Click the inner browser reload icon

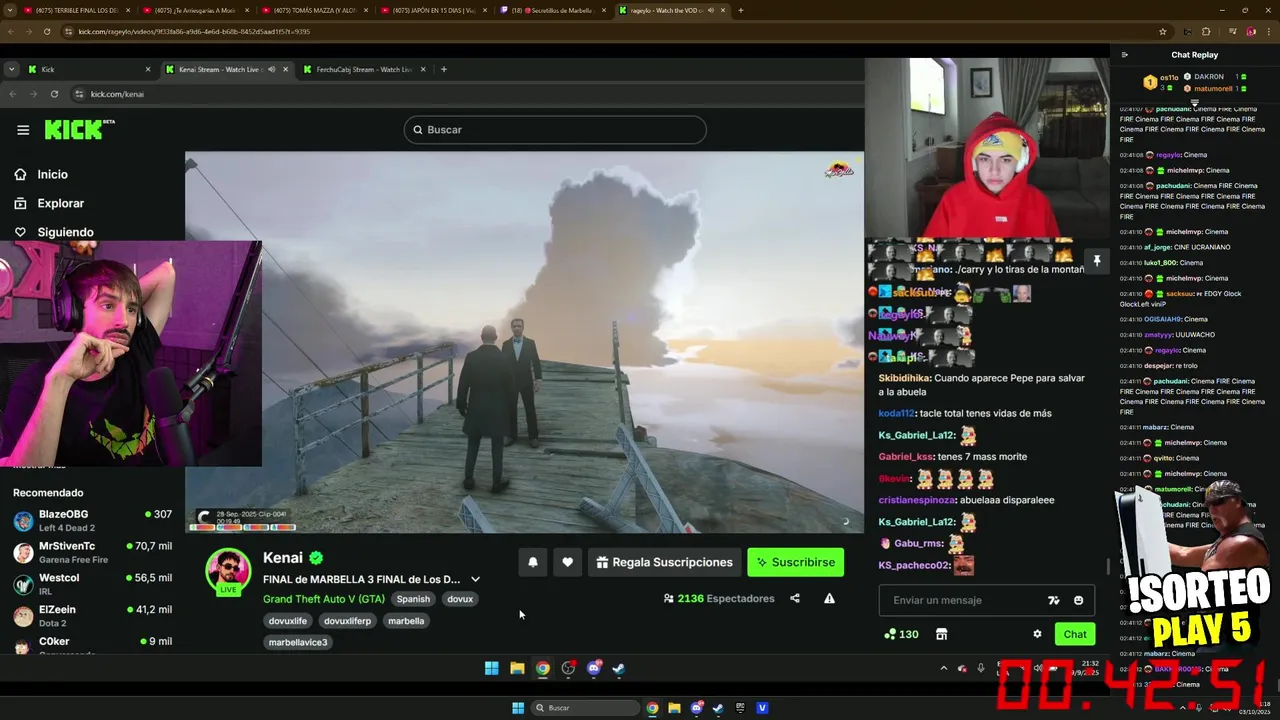tap(54, 94)
